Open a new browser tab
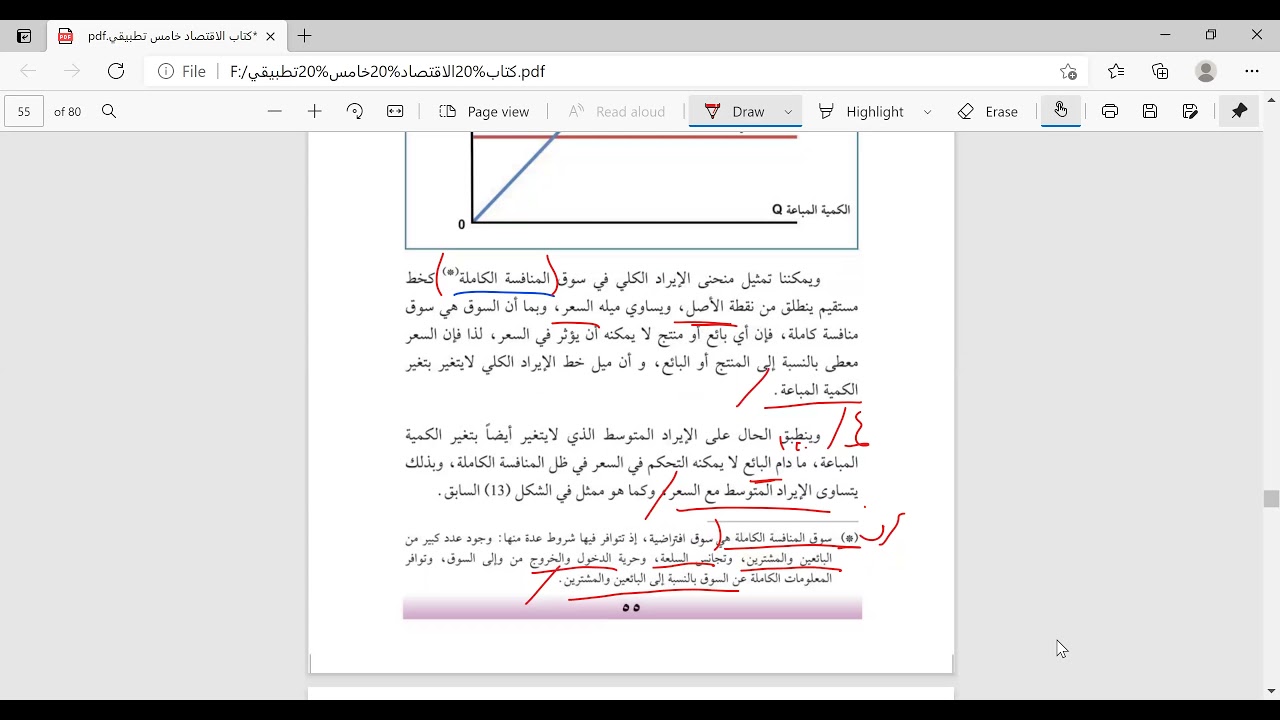This screenshot has height=720, width=1280. 305,36
